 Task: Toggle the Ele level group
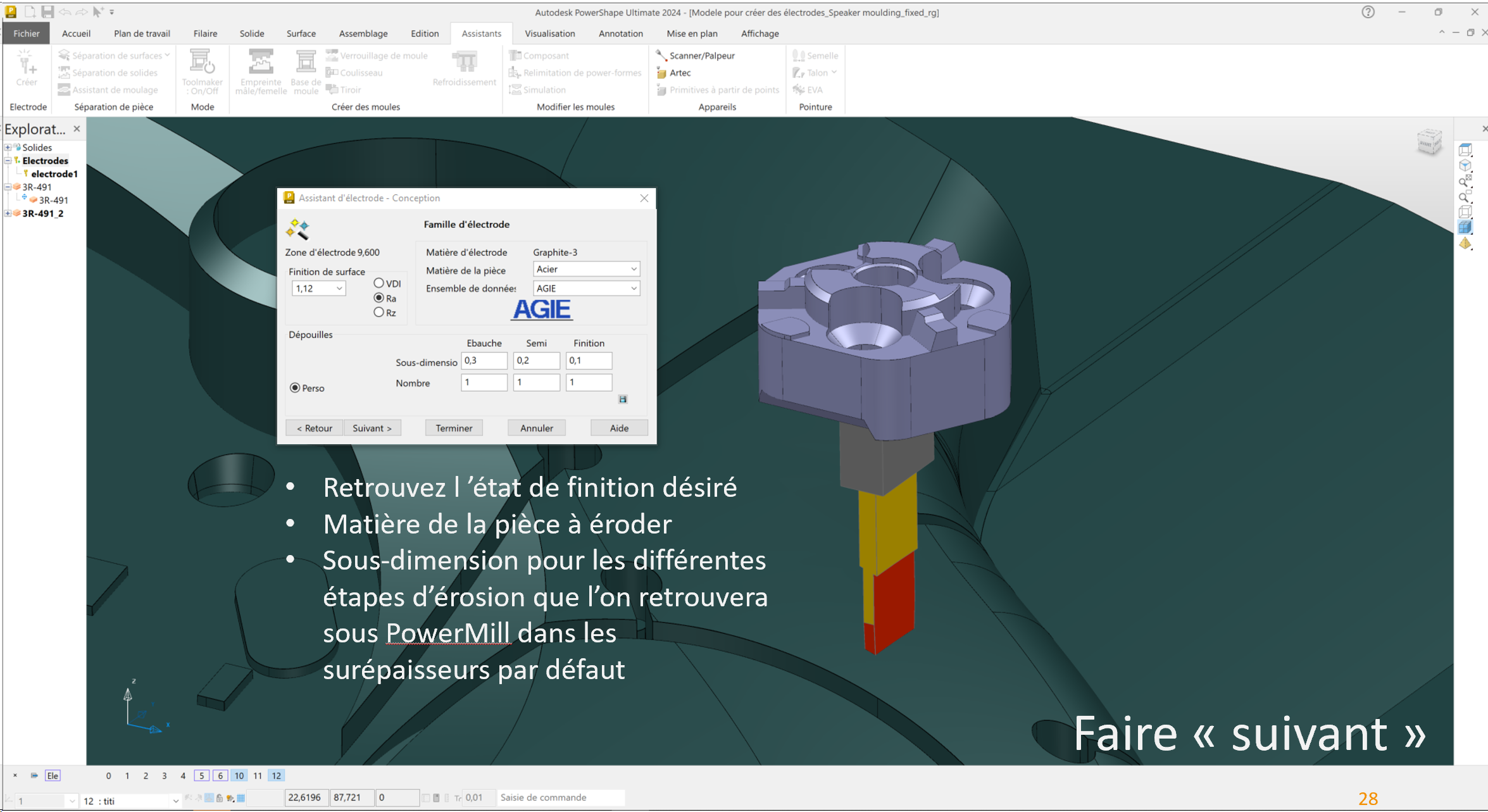pos(53,775)
